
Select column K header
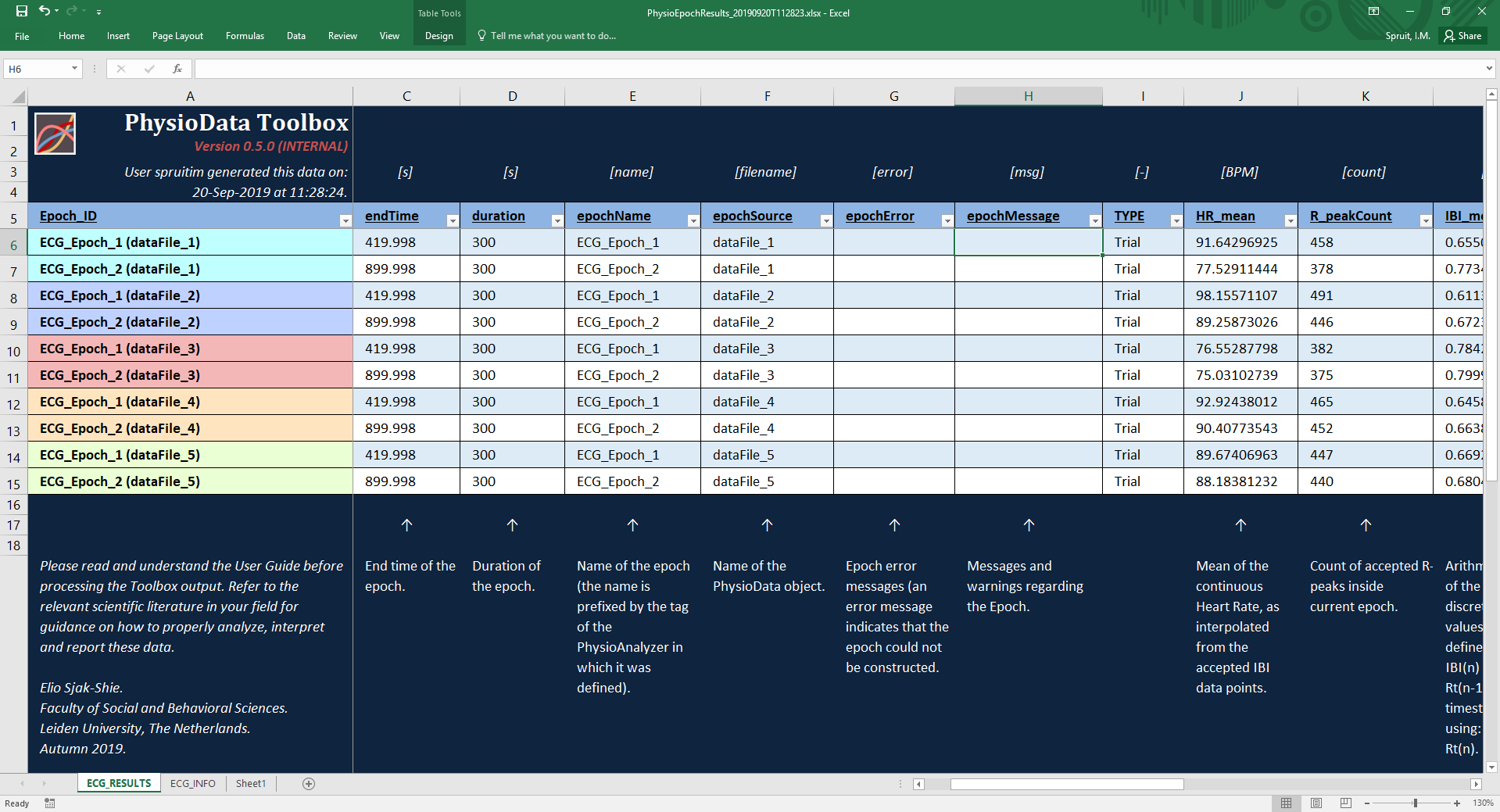click(x=1365, y=96)
